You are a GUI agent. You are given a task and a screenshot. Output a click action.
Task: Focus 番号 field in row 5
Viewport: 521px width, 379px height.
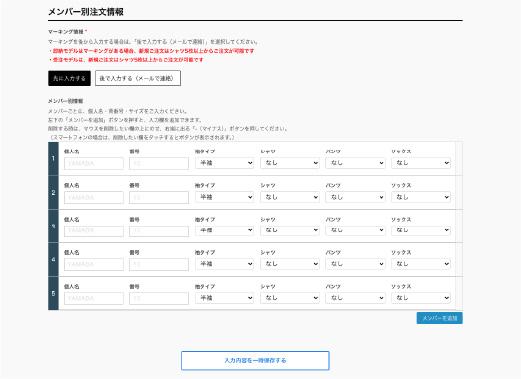coord(159,298)
